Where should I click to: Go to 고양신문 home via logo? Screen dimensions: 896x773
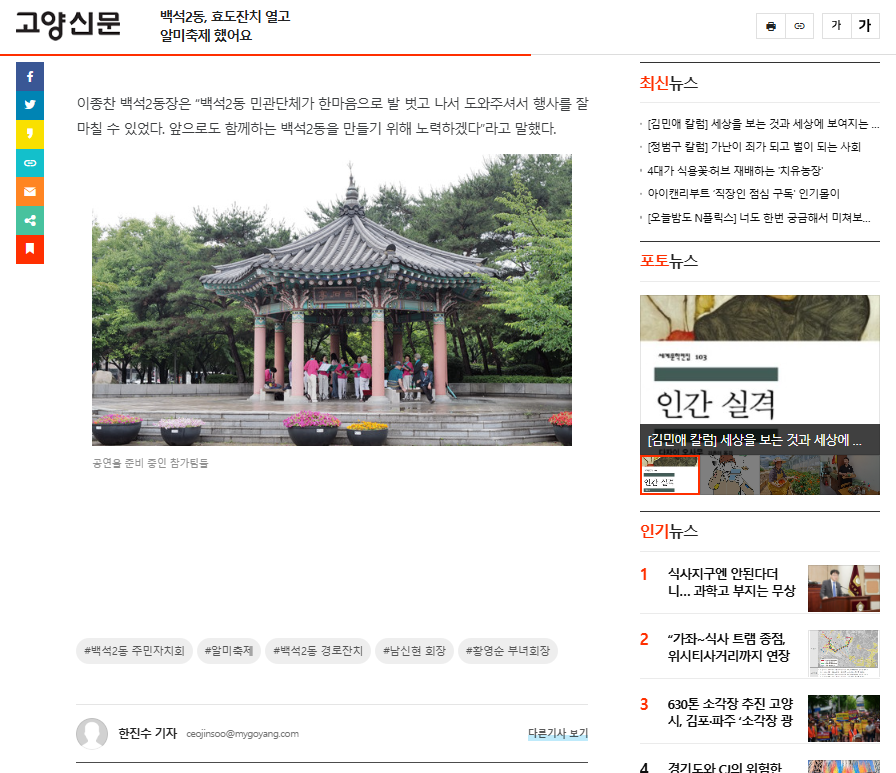point(68,25)
